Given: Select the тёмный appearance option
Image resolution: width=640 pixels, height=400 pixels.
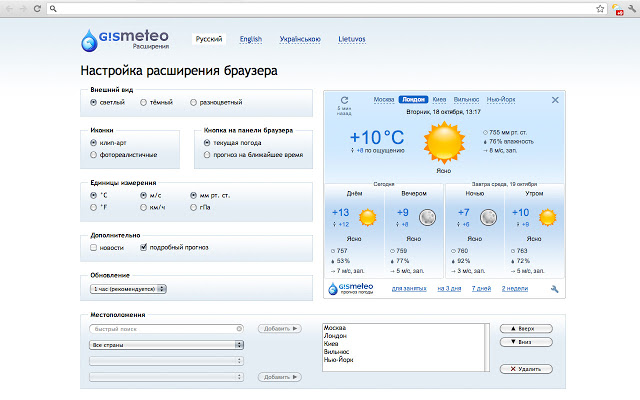Looking at the screenshot, I should pos(144,102).
